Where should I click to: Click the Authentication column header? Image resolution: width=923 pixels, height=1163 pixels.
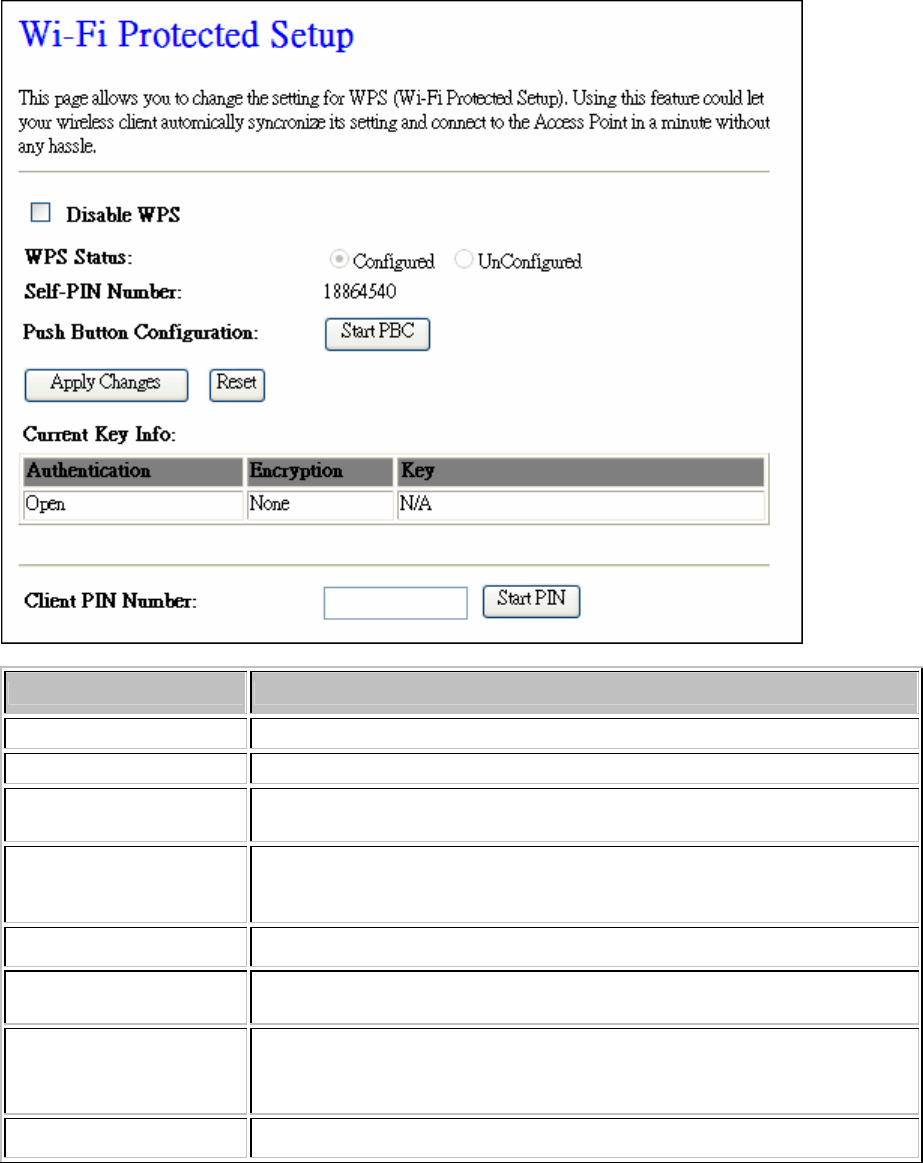[x=133, y=472]
